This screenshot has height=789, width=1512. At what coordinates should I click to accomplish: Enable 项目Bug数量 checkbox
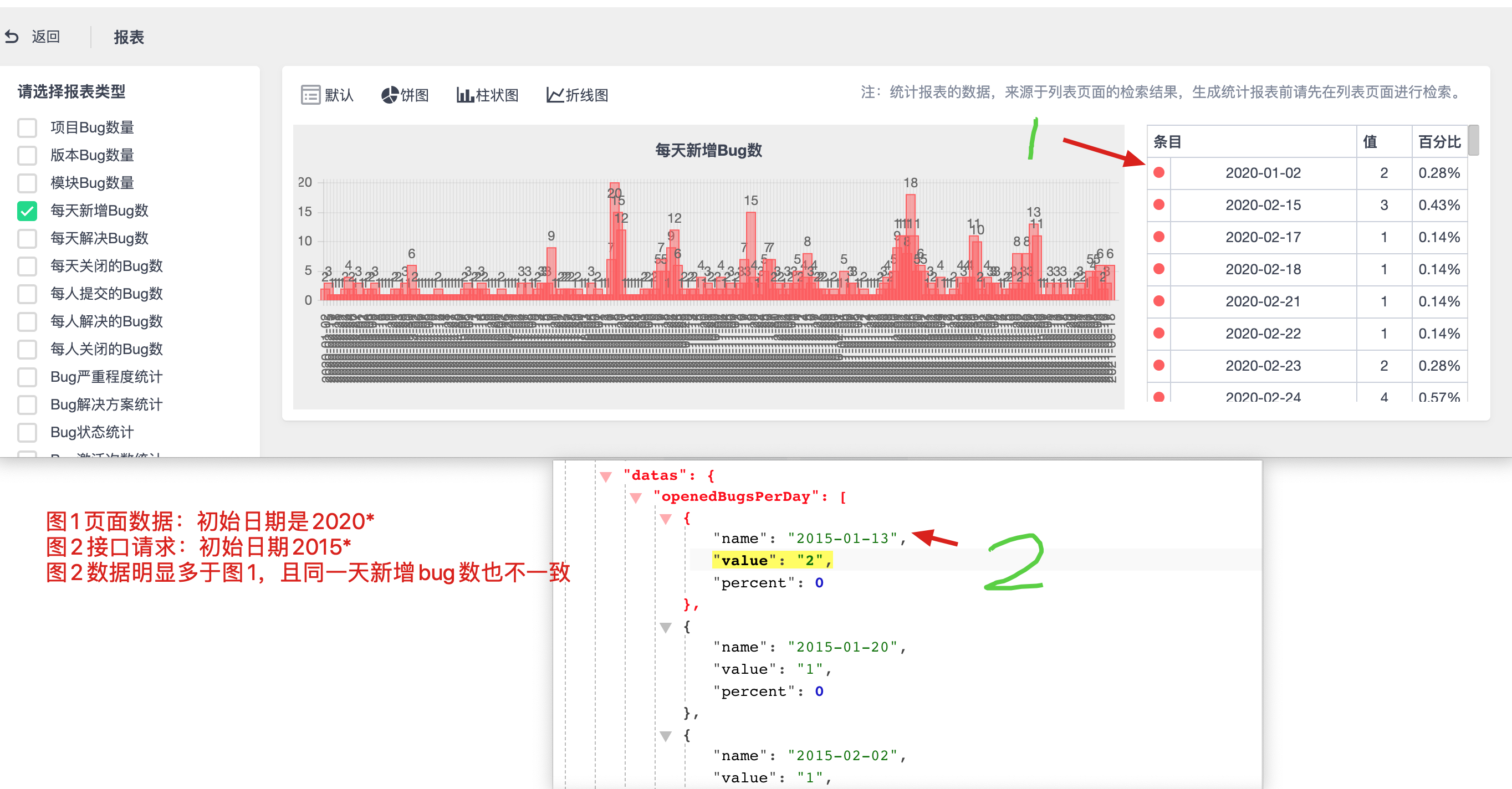(x=27, y=127)
